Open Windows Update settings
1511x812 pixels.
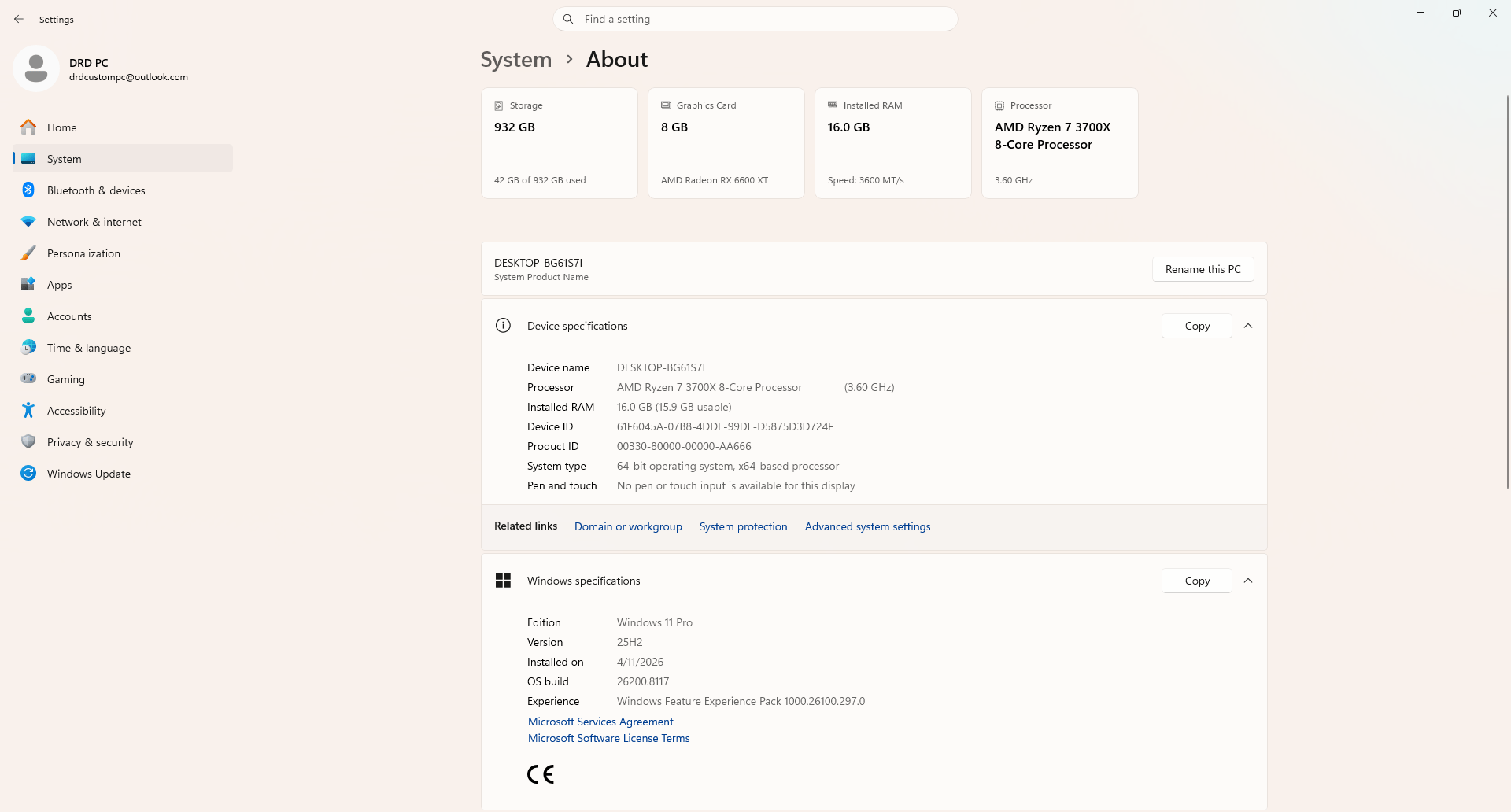tap(123, 473)
